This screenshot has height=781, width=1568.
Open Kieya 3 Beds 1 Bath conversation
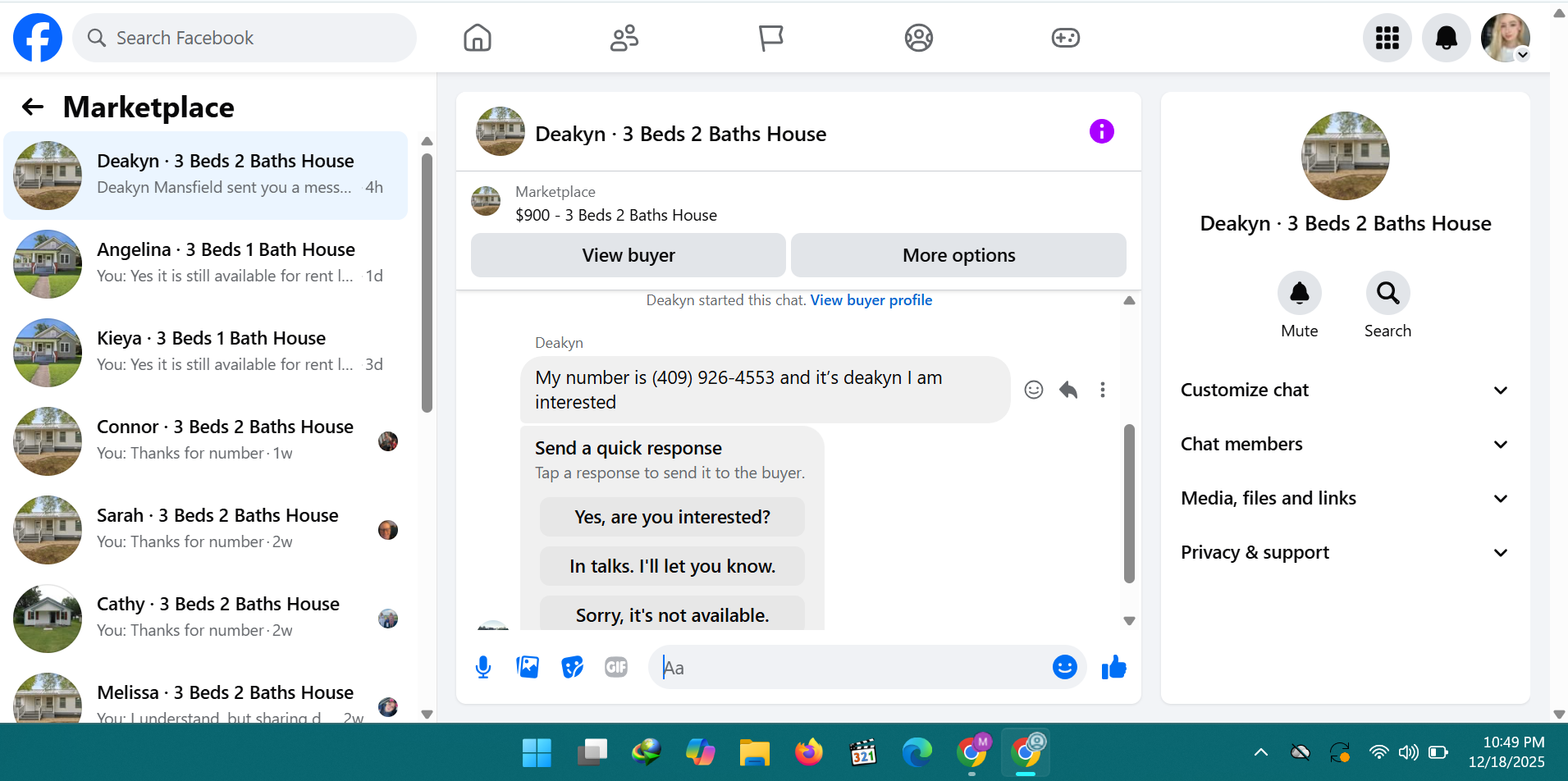click(x=206, y=353)
